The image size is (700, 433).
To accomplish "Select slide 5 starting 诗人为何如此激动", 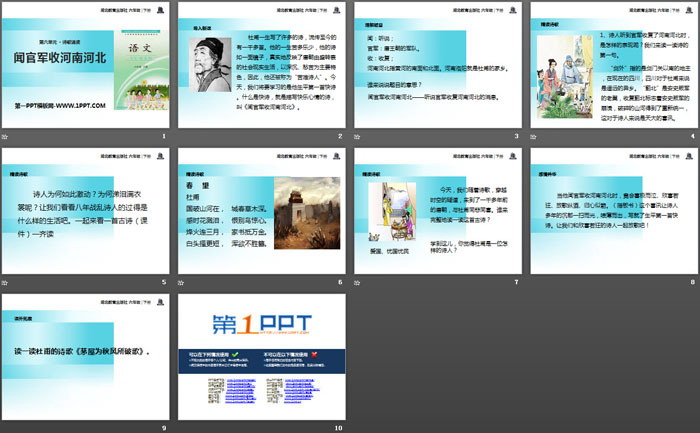I will 86,211.
